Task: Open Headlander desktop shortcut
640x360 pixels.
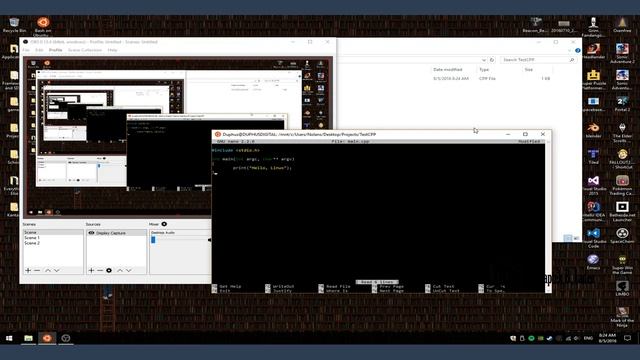Action: coord(593,51)
